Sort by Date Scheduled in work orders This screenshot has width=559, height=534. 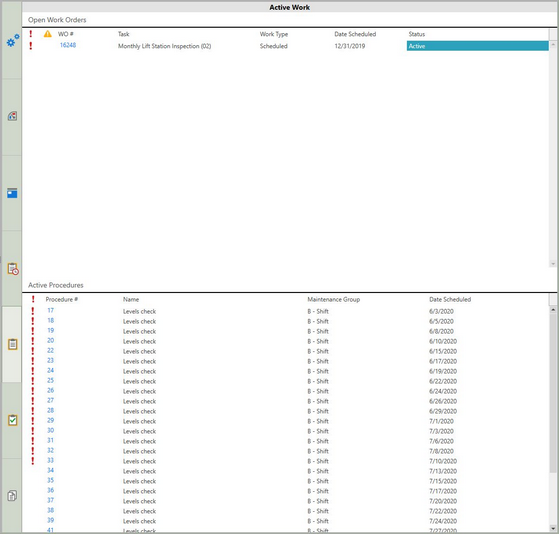click(x=355, y=34)
